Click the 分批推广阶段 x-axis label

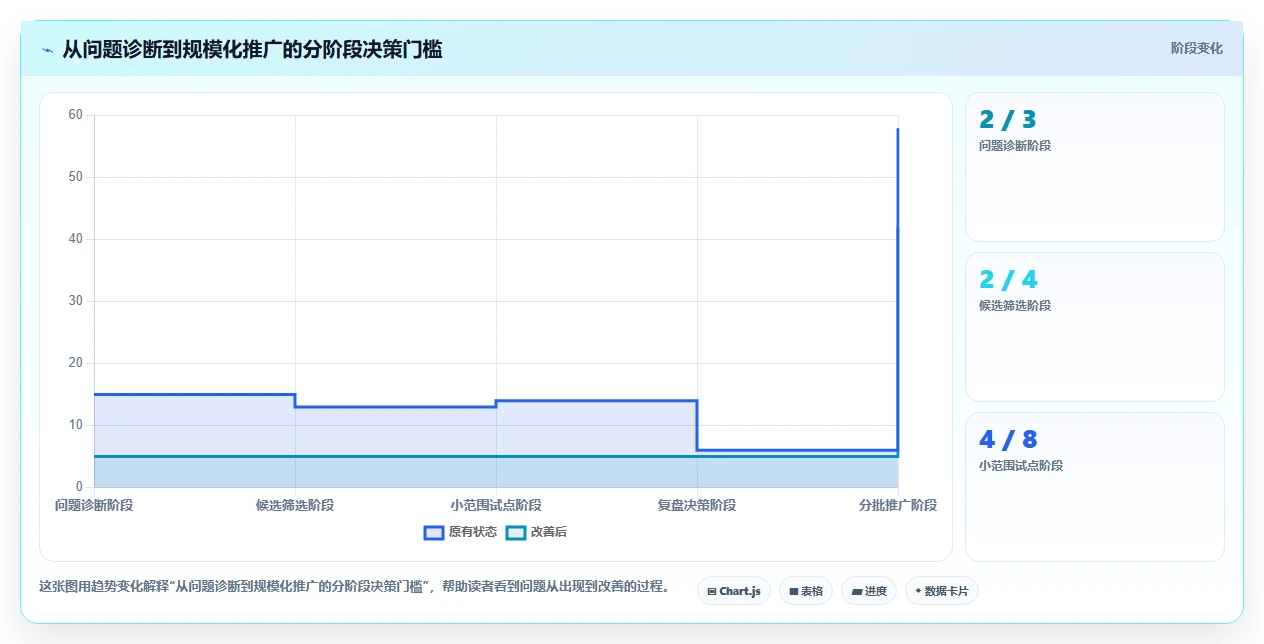pos(898,505)
